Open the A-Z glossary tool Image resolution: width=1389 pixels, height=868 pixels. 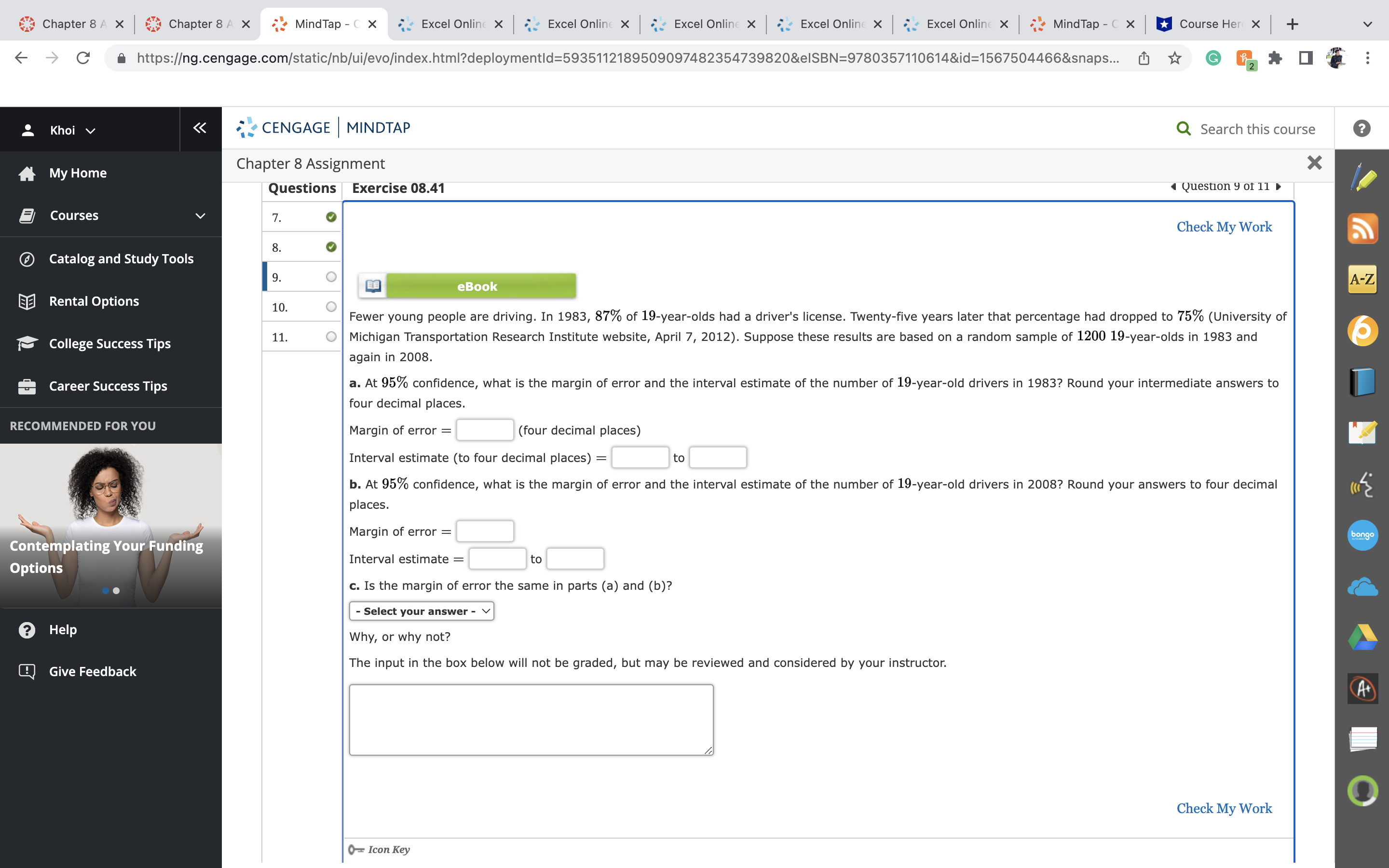point(1362,280)
